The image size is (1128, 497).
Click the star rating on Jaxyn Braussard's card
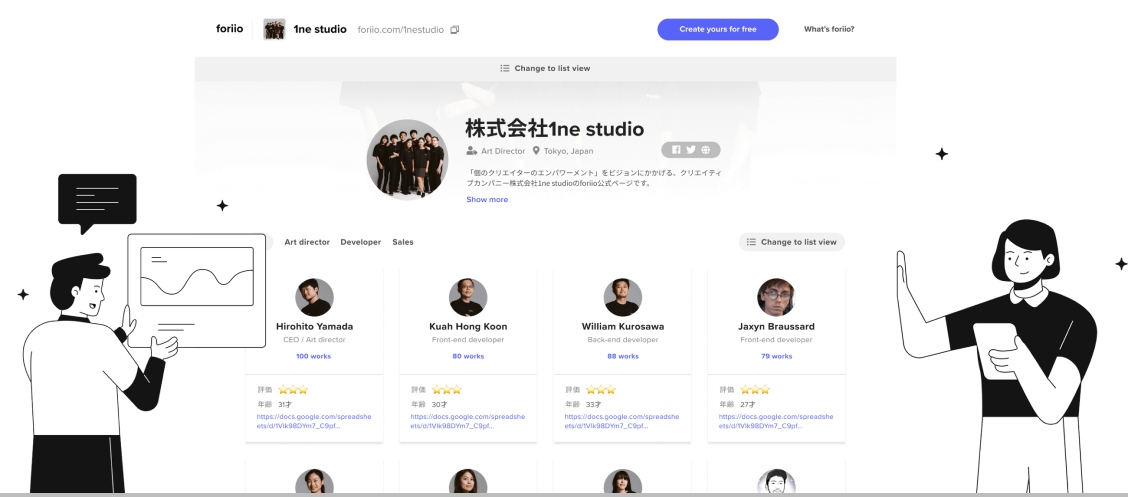pyautogui.click(x=755, y=390)
